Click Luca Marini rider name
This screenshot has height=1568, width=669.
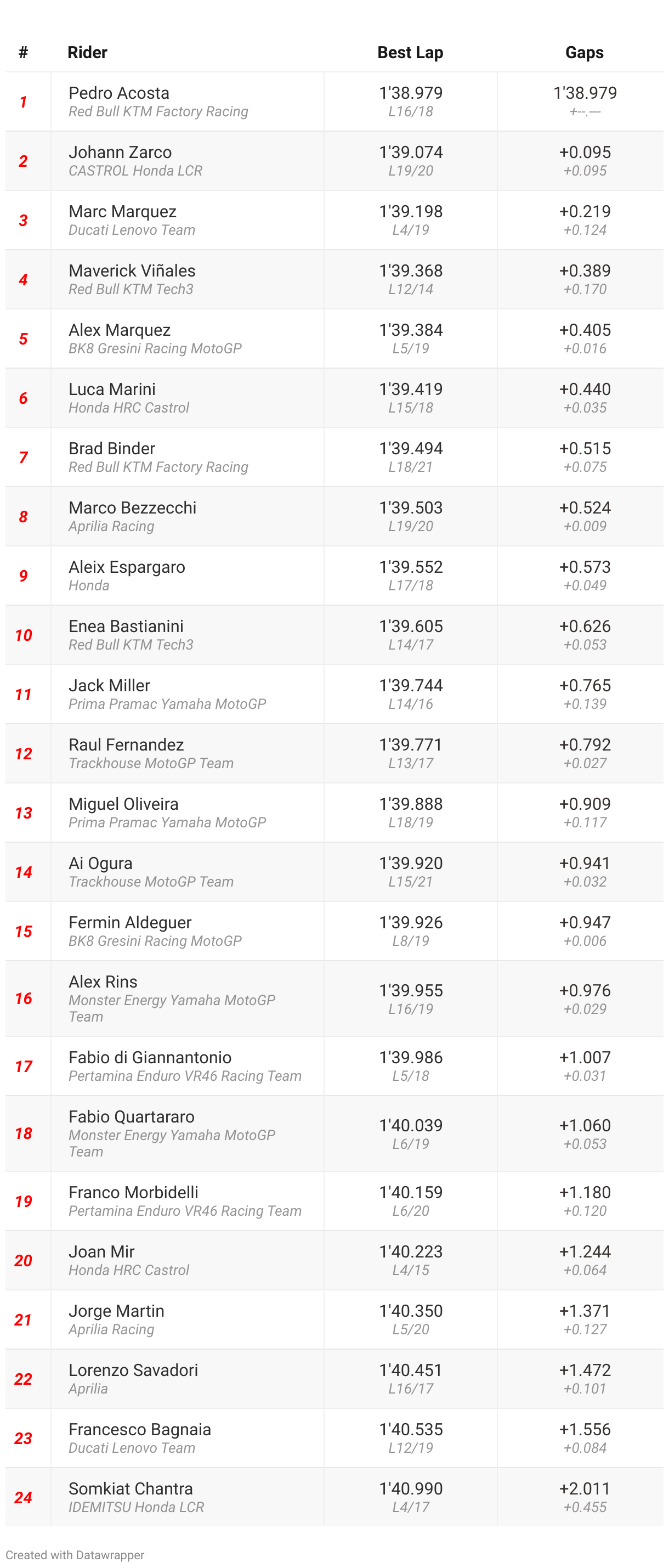tap(112, 389)
